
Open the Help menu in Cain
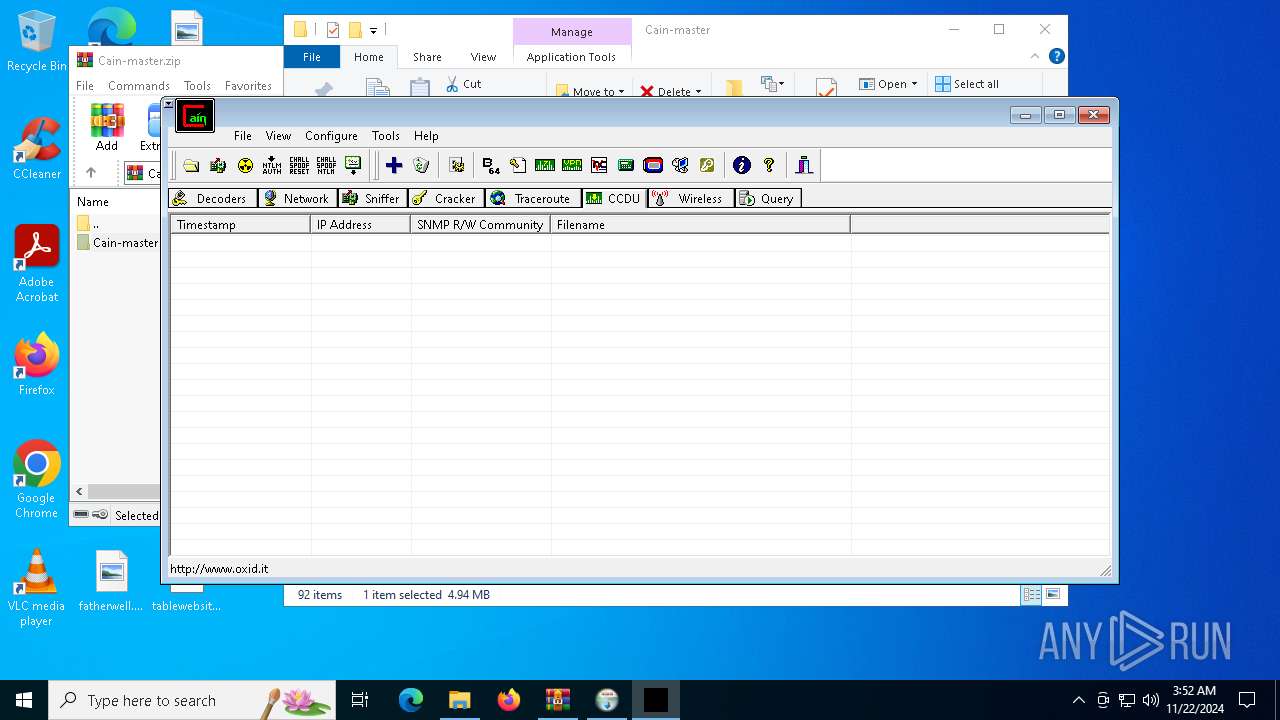pyautogui.click(x=426, y=136)
